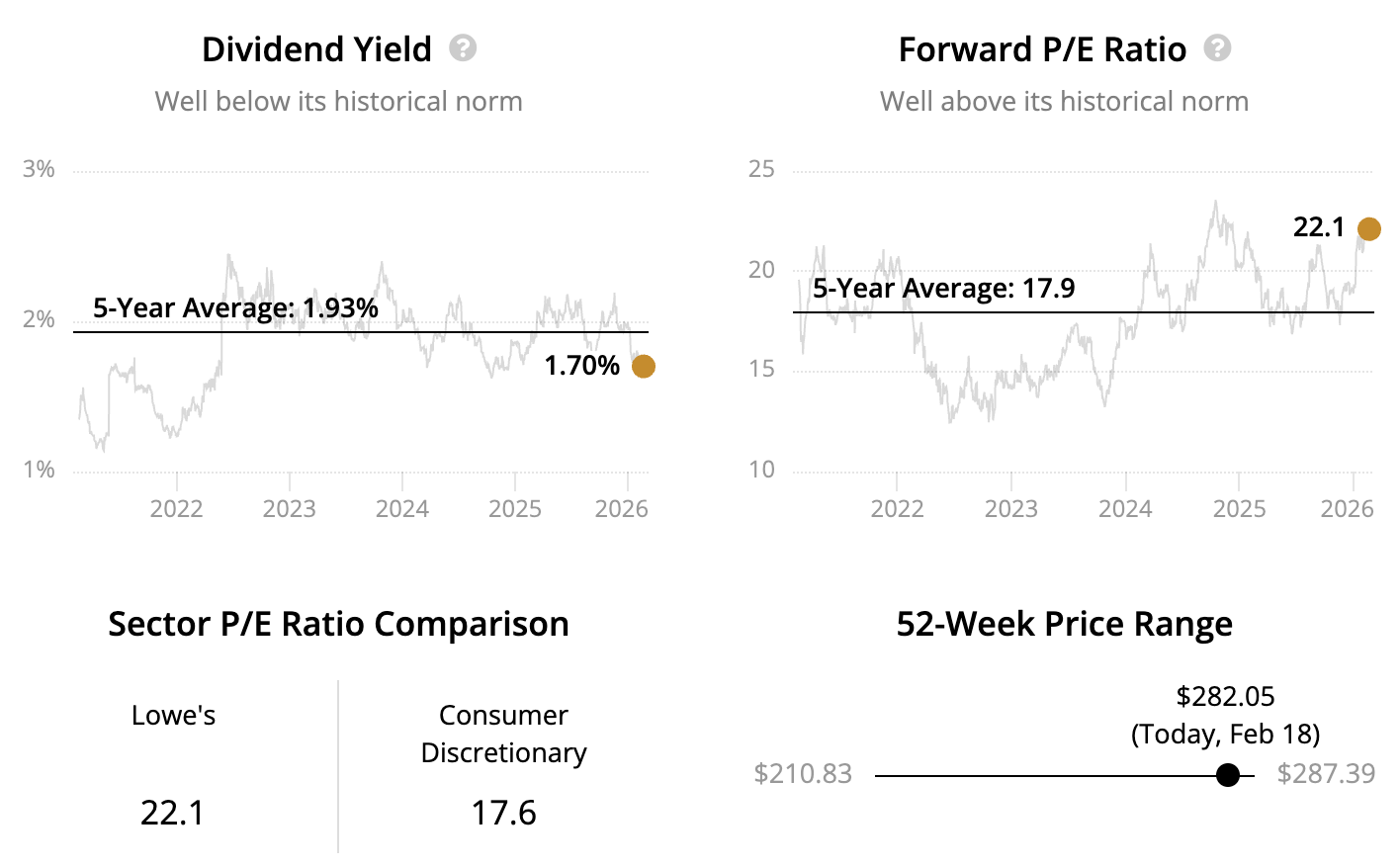The image size is (1400, 868).
Task: Click the Dividend Yield chart title
Action: point(316,49)
